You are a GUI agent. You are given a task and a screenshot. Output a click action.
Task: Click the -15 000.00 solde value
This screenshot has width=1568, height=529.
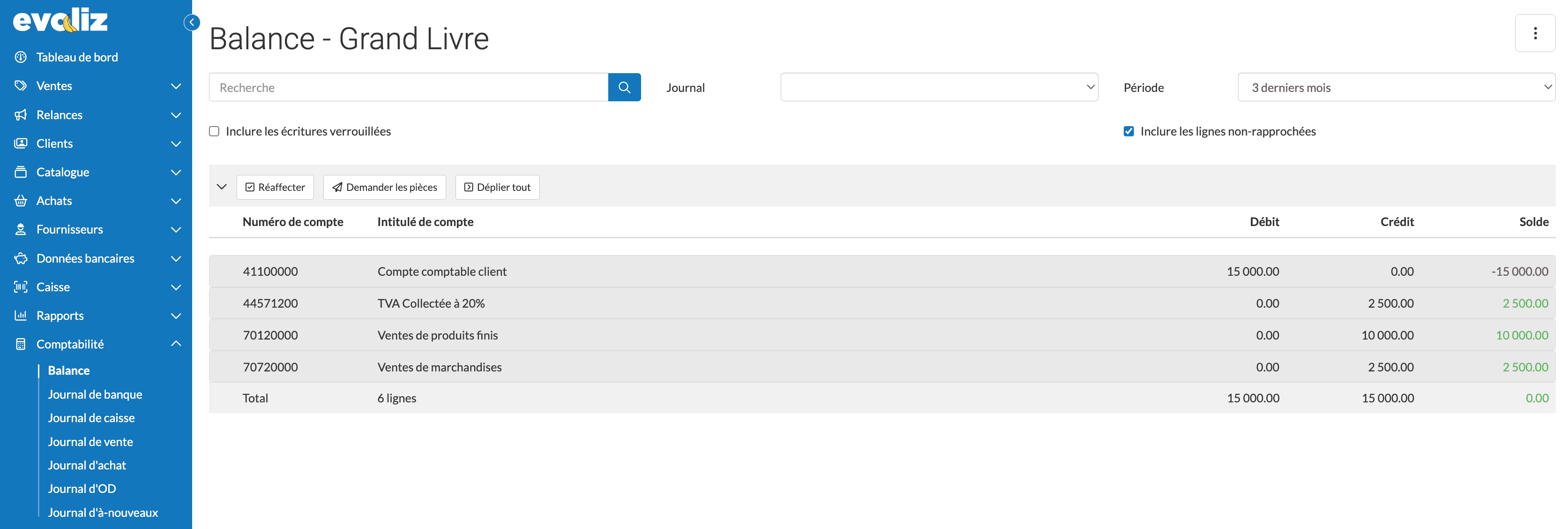[1520, 271]
